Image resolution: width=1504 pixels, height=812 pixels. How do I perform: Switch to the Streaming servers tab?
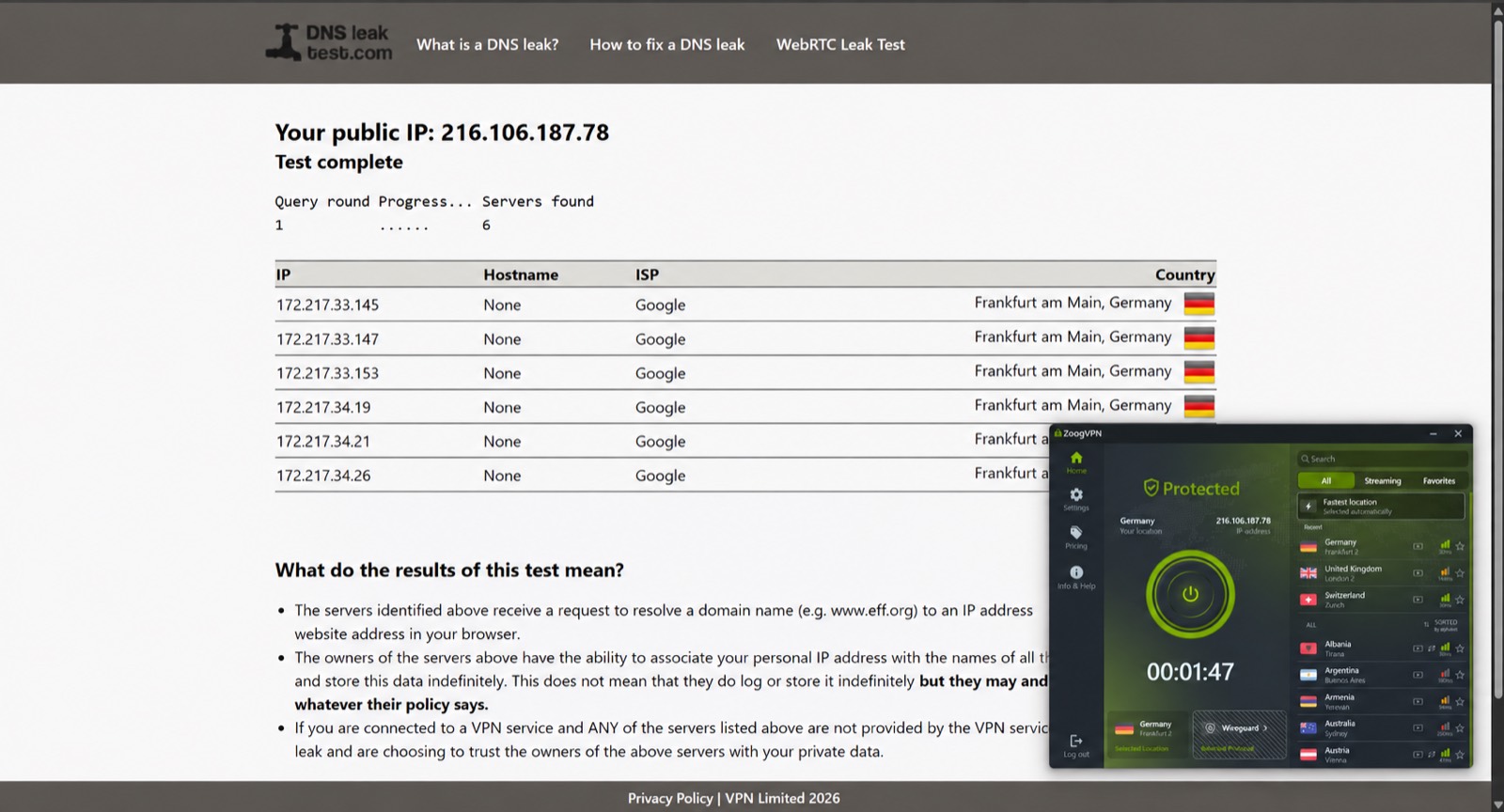pyautogui.click(x=1382, y=480)
